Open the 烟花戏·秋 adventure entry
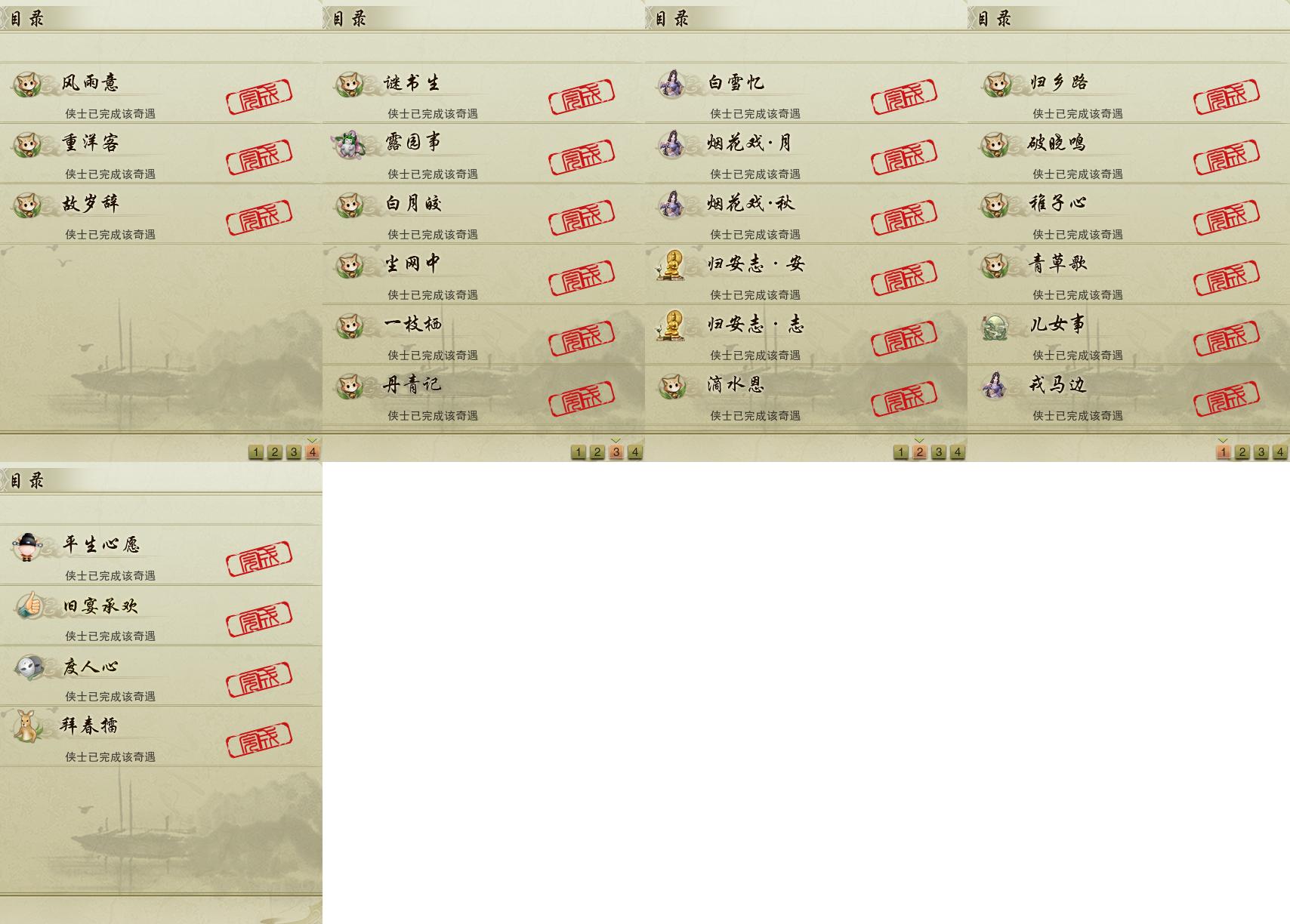Screen dimensions: 1290x924 806,214
